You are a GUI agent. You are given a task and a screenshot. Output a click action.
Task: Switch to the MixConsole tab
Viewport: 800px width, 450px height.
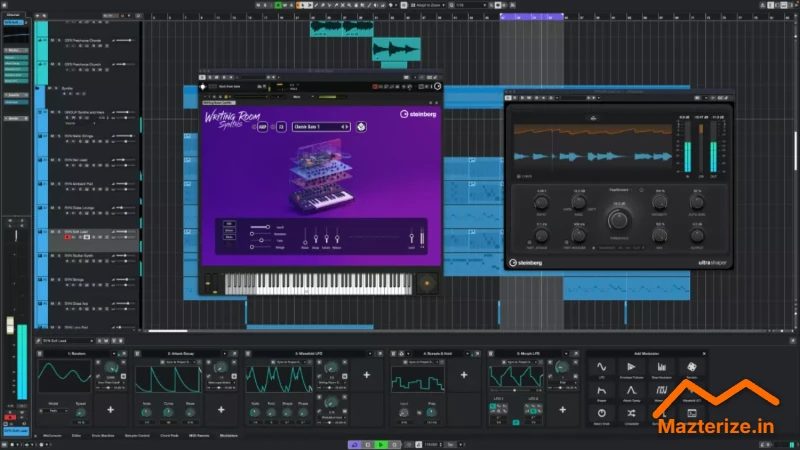52,436
